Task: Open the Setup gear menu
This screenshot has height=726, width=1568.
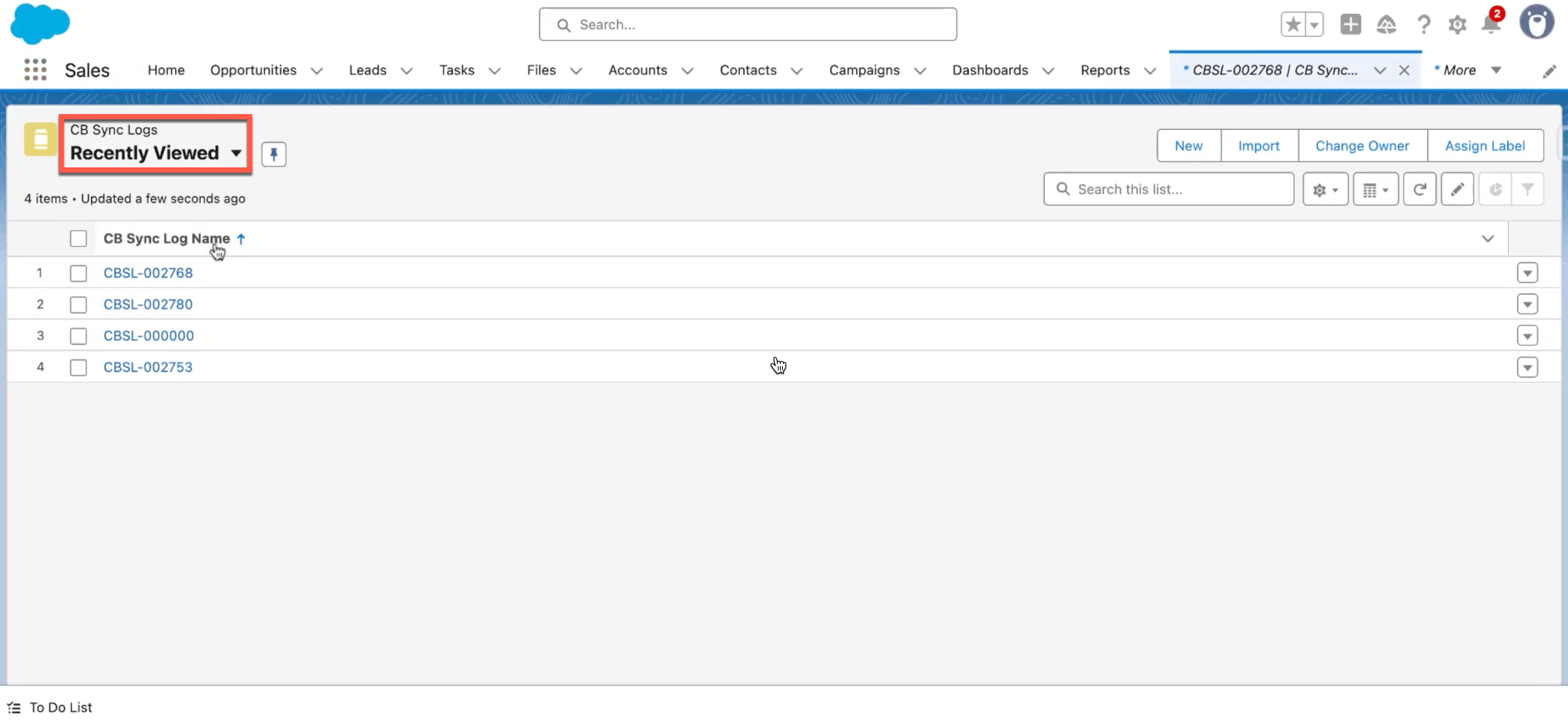Action: tap(1457, 25)
